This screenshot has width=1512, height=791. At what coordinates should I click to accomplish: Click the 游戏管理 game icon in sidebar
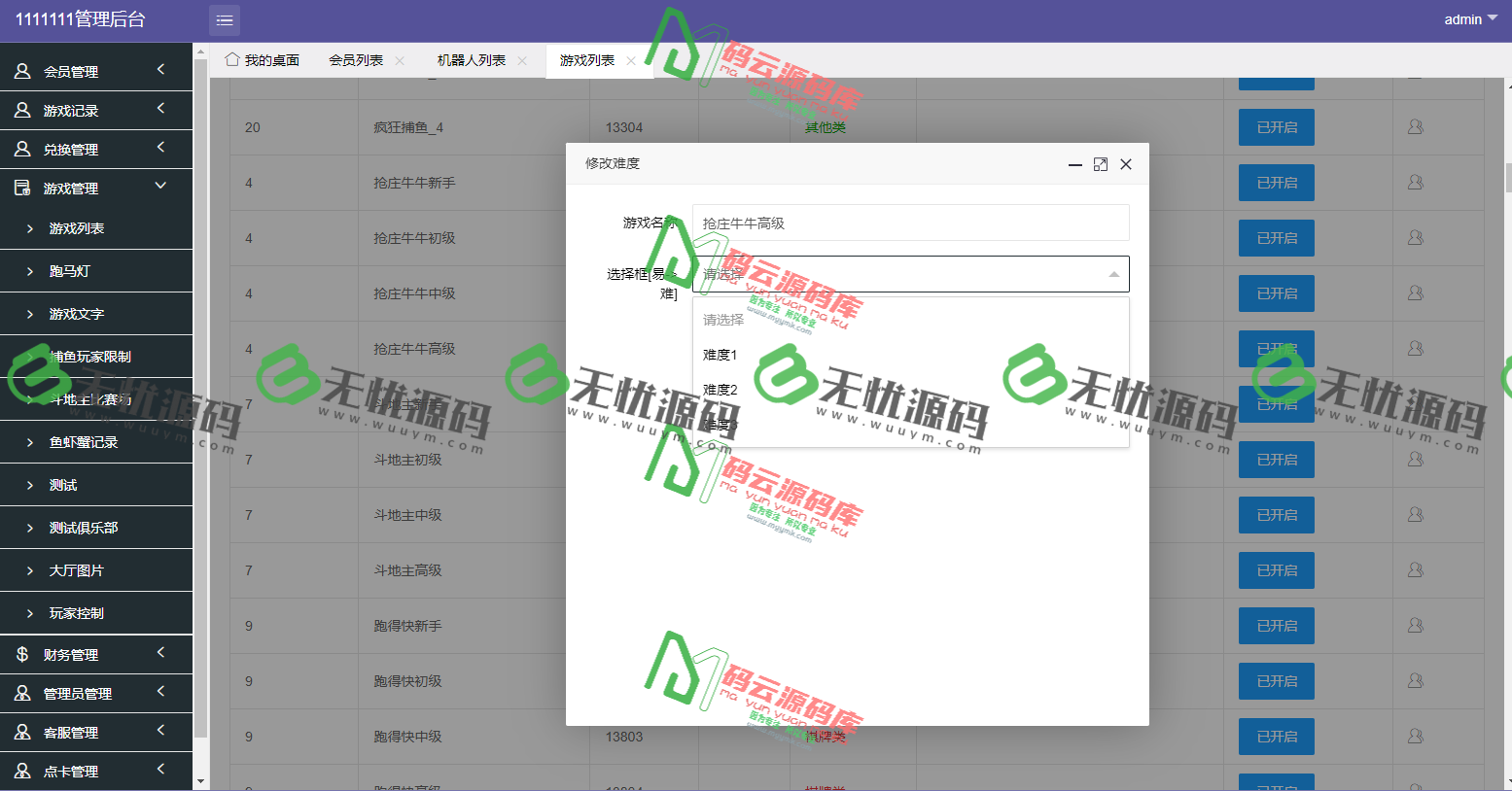(x=21, y=187)
